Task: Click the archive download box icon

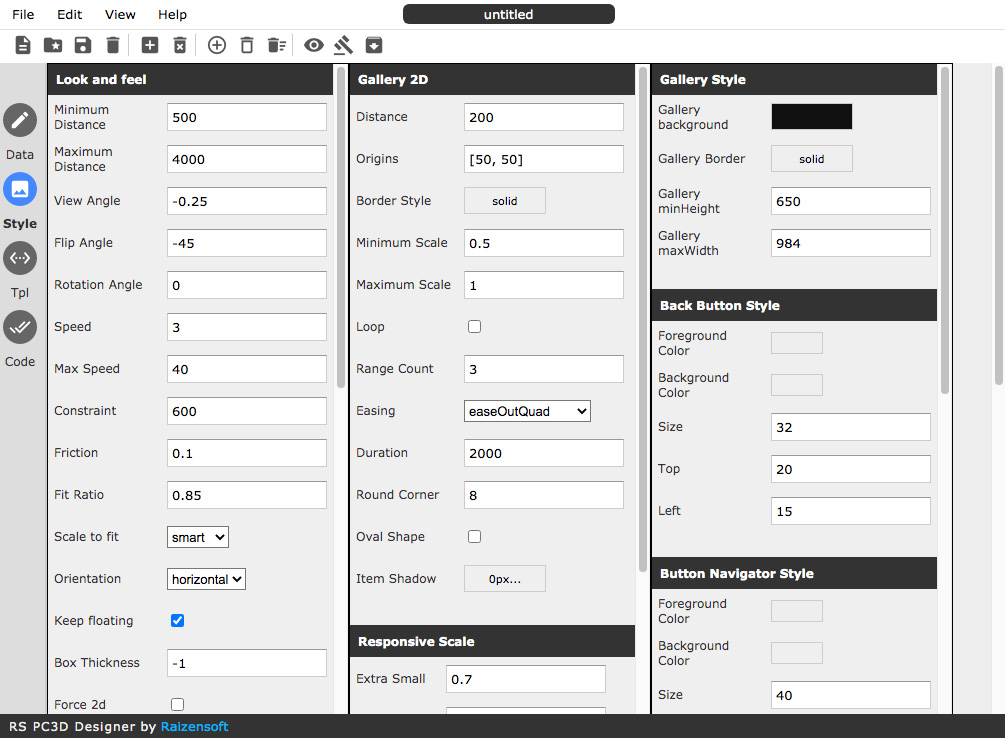Action: click(x=374, y=45)
